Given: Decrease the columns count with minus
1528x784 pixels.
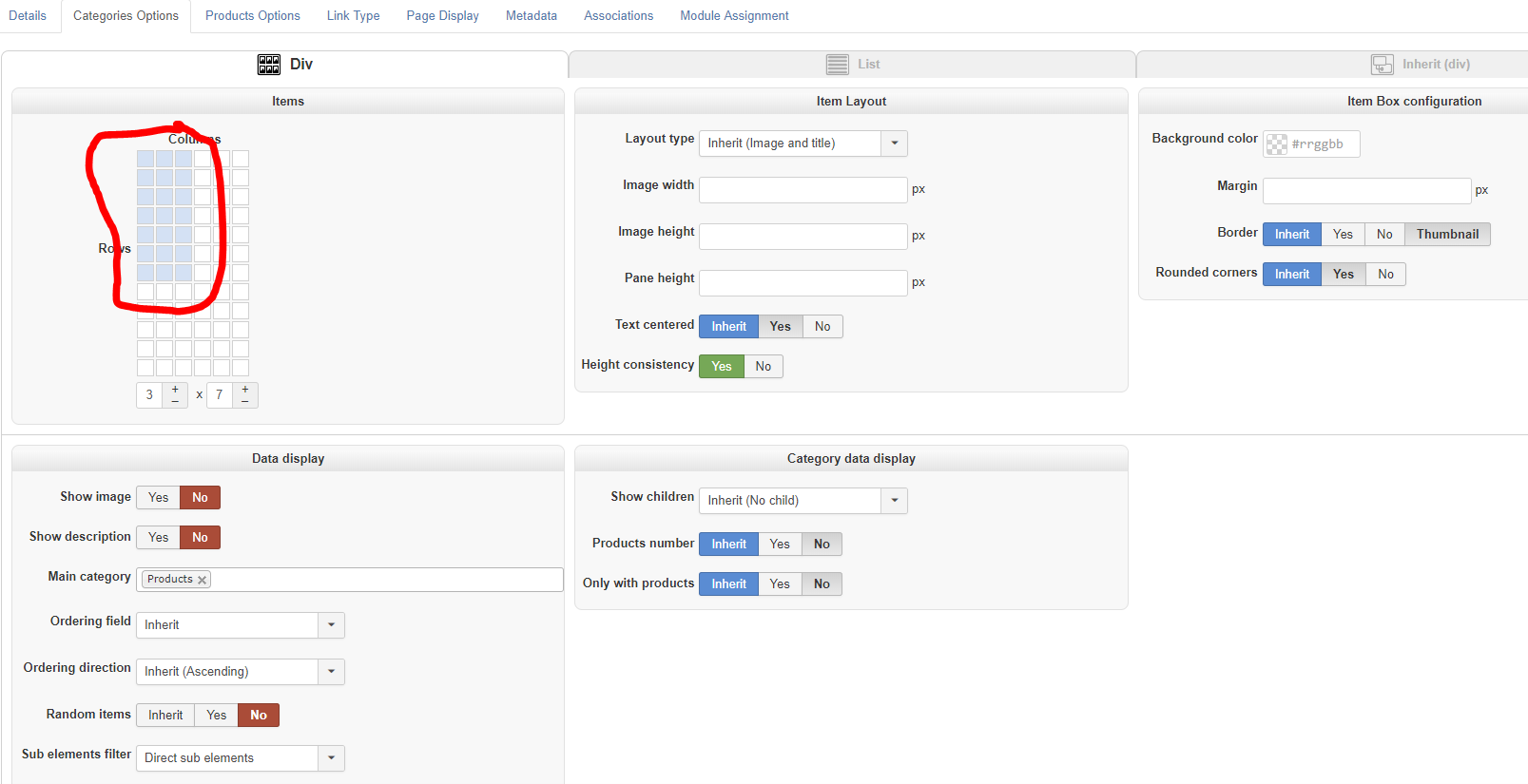Looking at the screenshot, I should click(175, 401).
